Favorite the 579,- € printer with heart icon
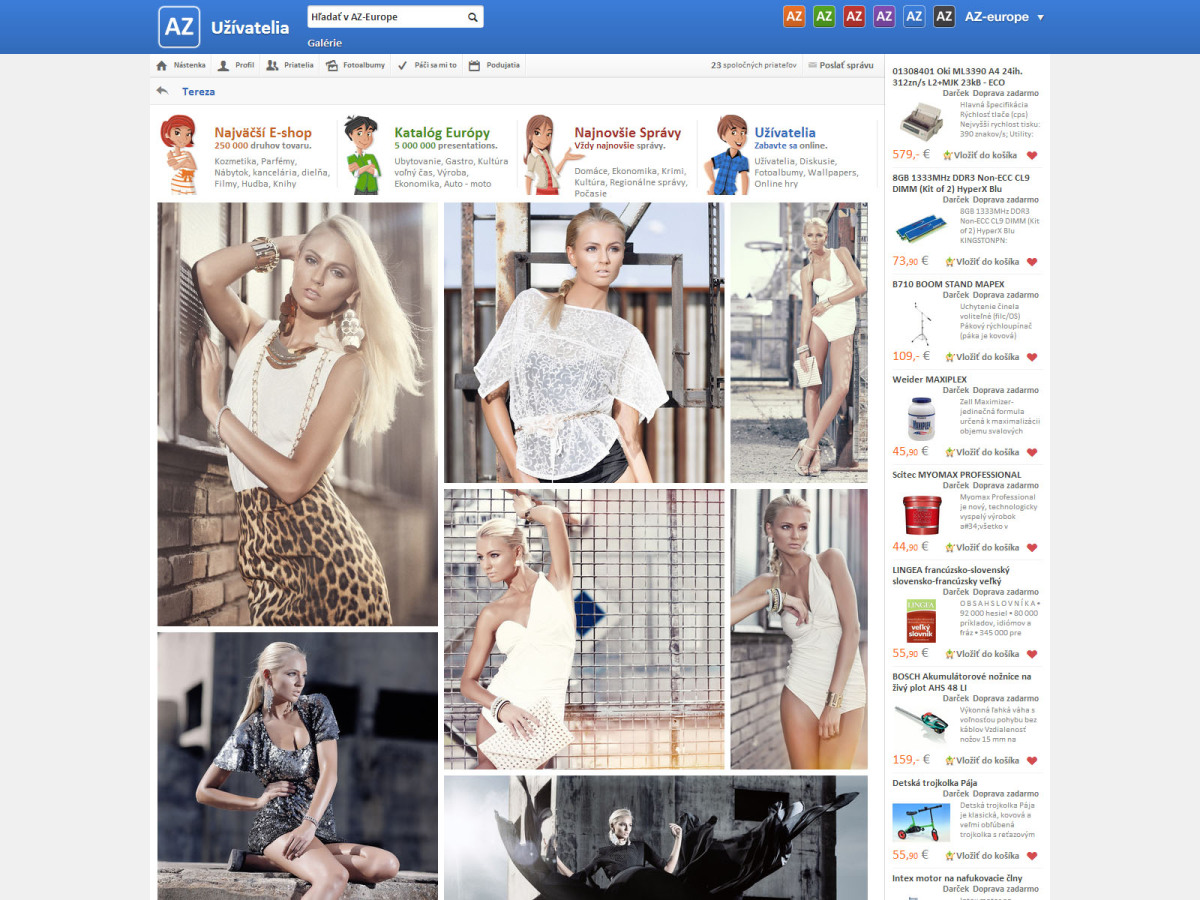The image size is (1200, 900). (x=1032, y=155)
